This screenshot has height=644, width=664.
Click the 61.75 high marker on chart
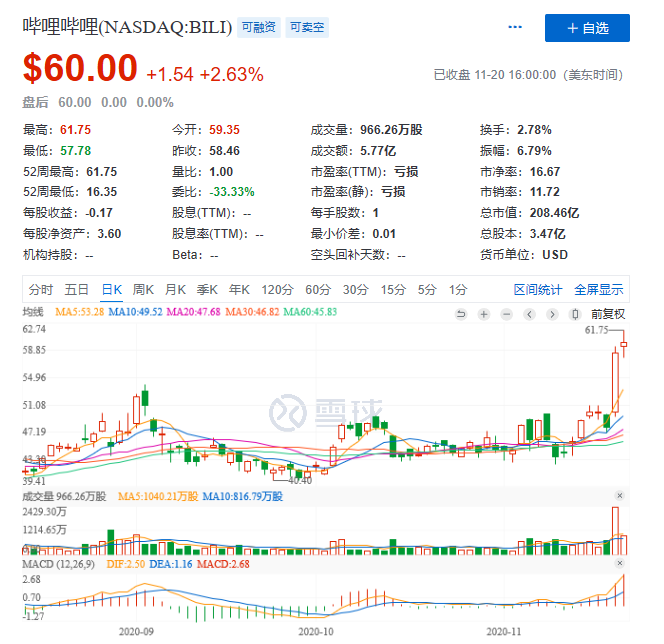click(596, 330)
